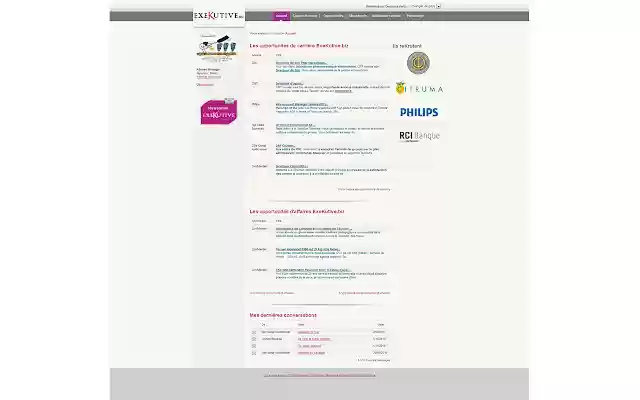Image resolution: width=640 pixels, height=400 pixels.
Task: Click 'Les opportunités d'affaires Exekutive.biz' heading
Action: pos(297,211)
